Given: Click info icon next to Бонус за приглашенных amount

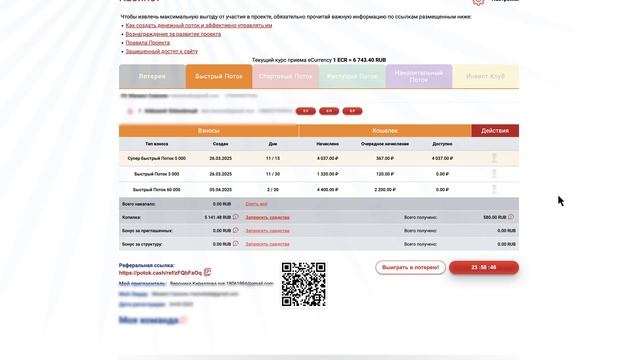Looking at the screenshot, I should (x=236, y=230).
